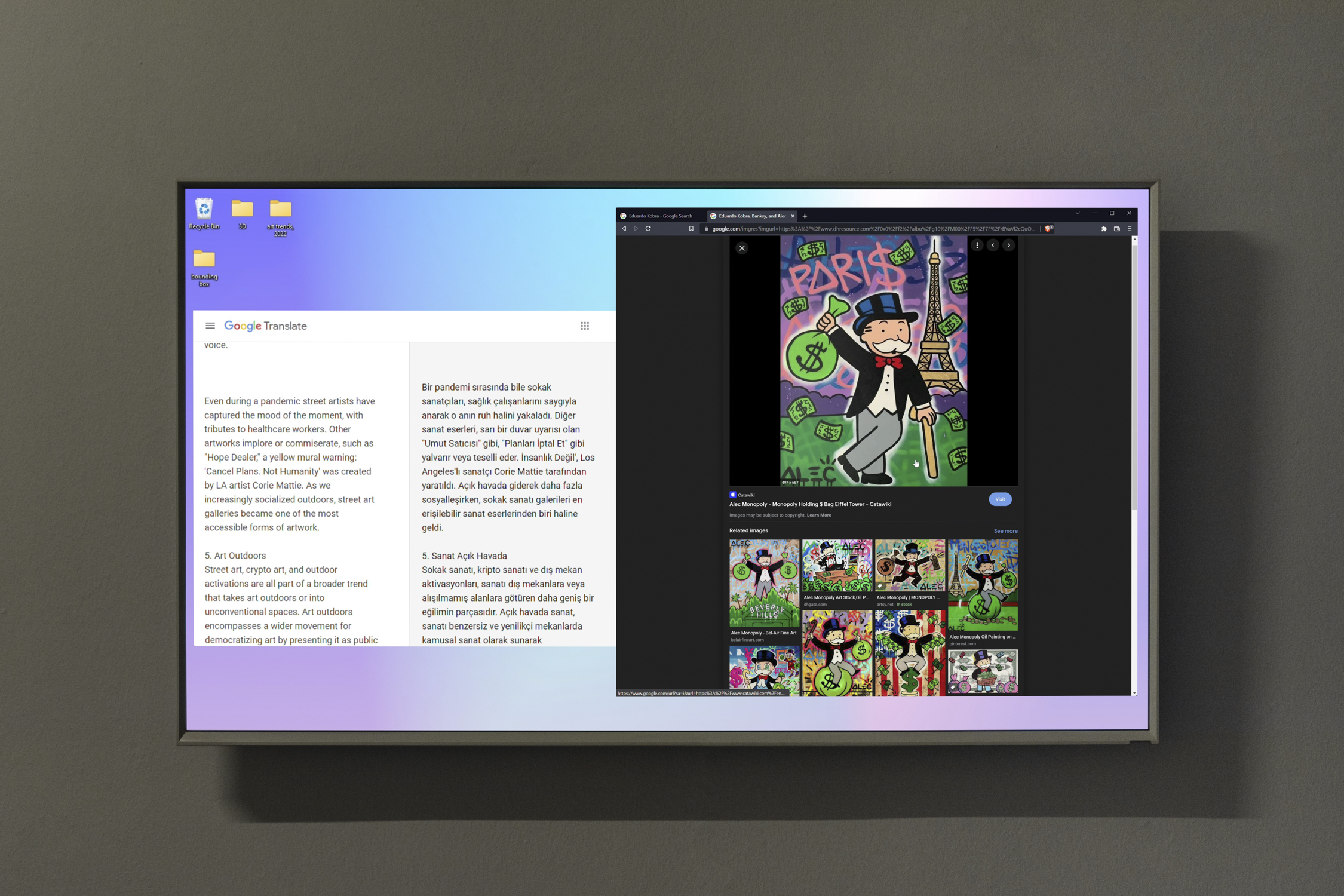Close the image preview with X
This screenshot has height=896, width=1344.
[742, 248]
